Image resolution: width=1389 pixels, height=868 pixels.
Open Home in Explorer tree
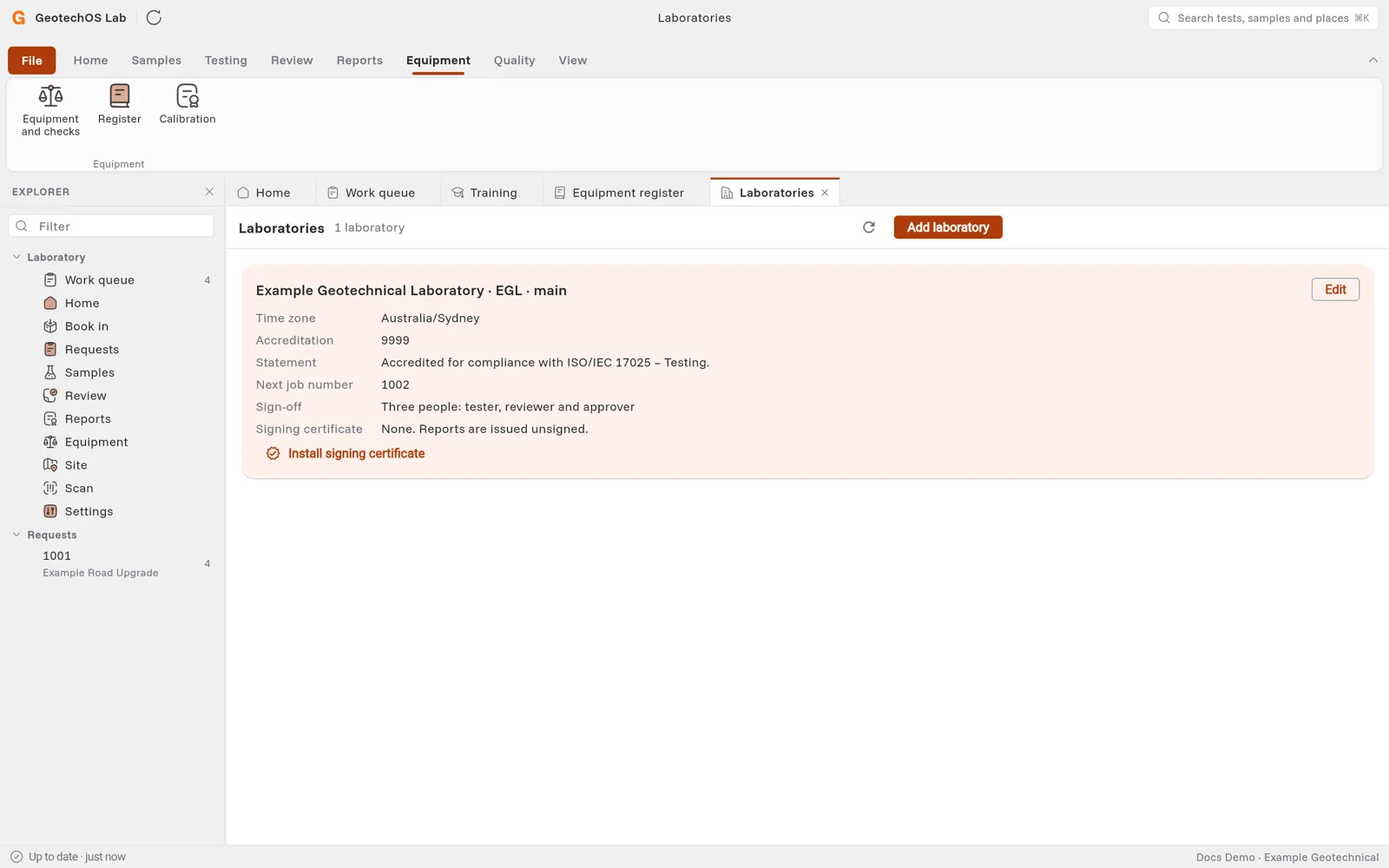[112, 303]
